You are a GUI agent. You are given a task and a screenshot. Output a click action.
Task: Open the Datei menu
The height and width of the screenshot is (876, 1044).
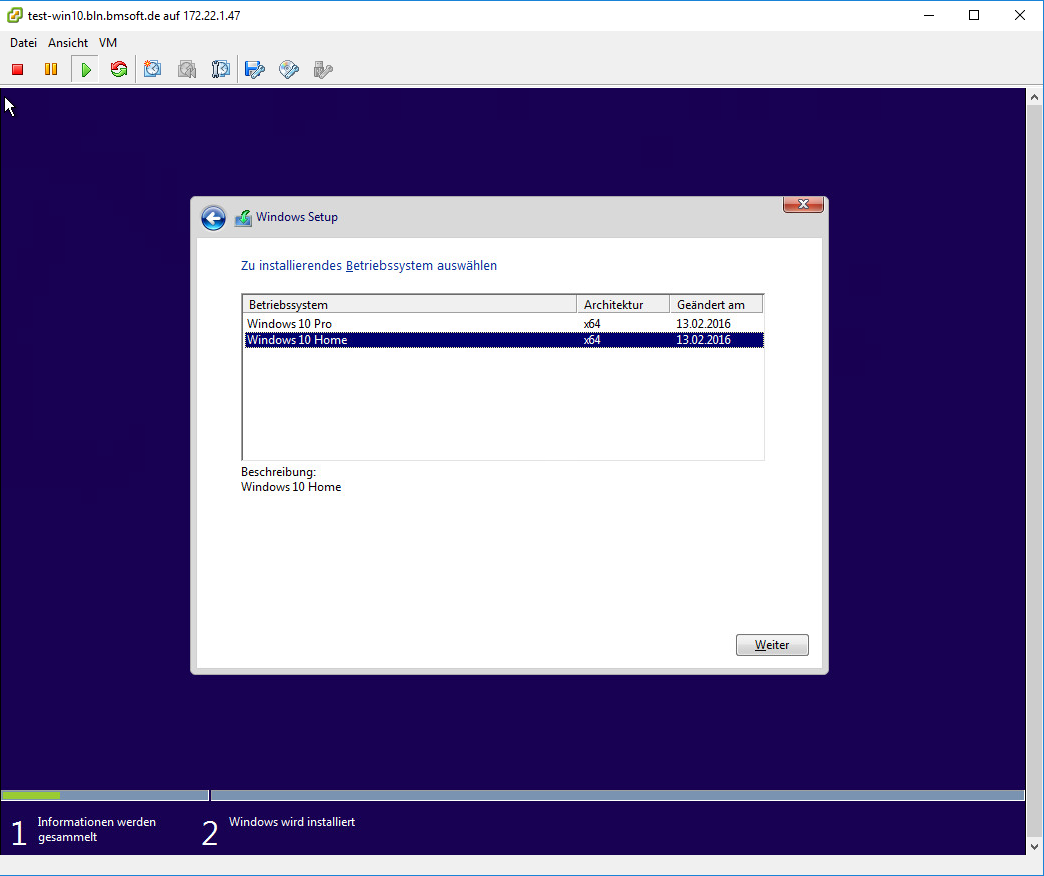23,43
